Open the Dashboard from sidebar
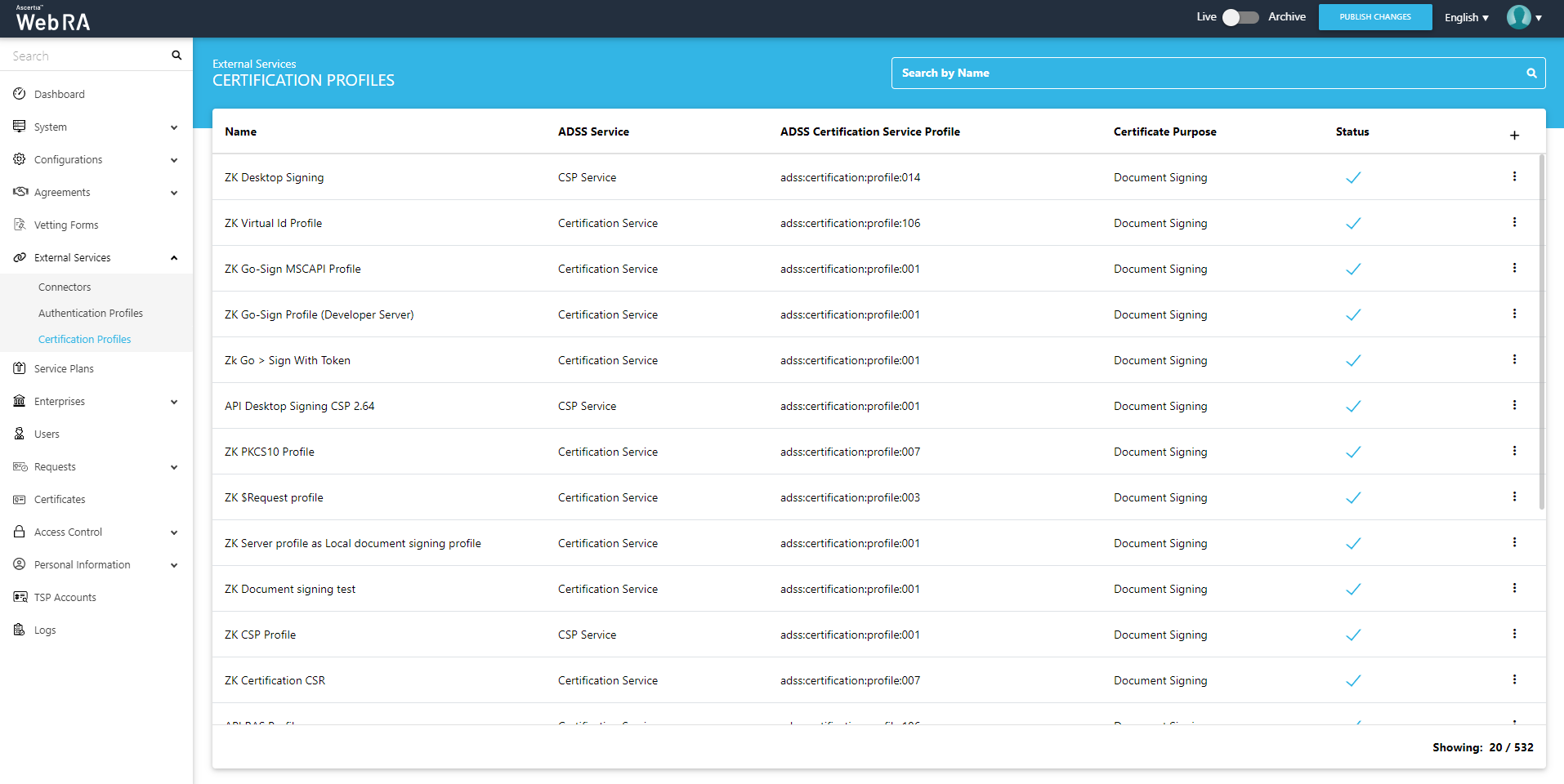 pos(59,94)
